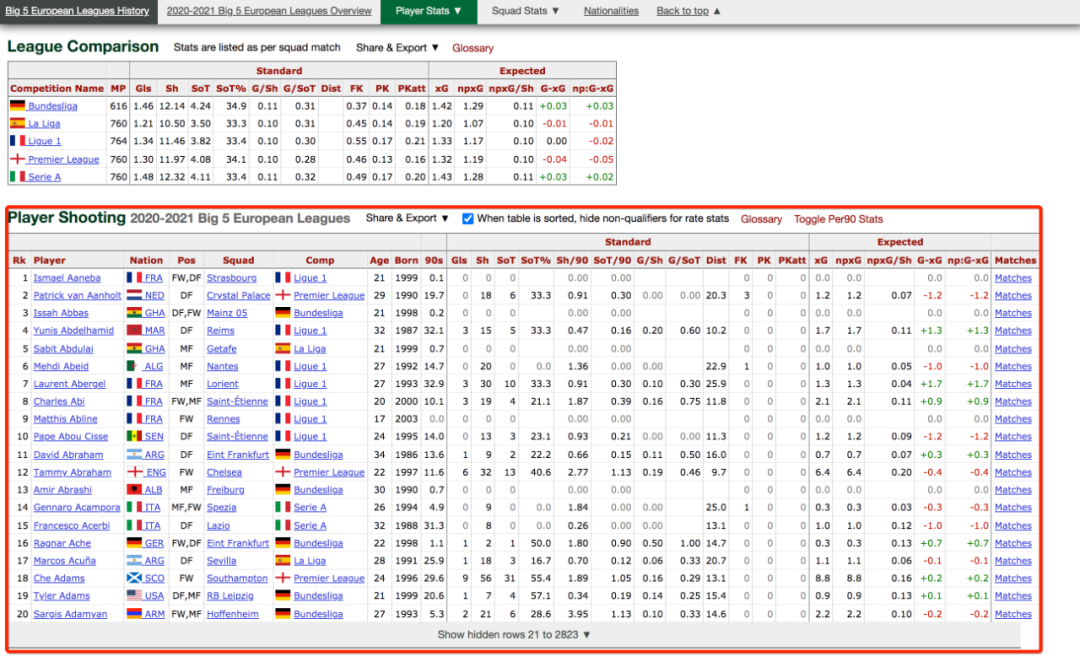Go to Nationalities section link

coord(611,11)
